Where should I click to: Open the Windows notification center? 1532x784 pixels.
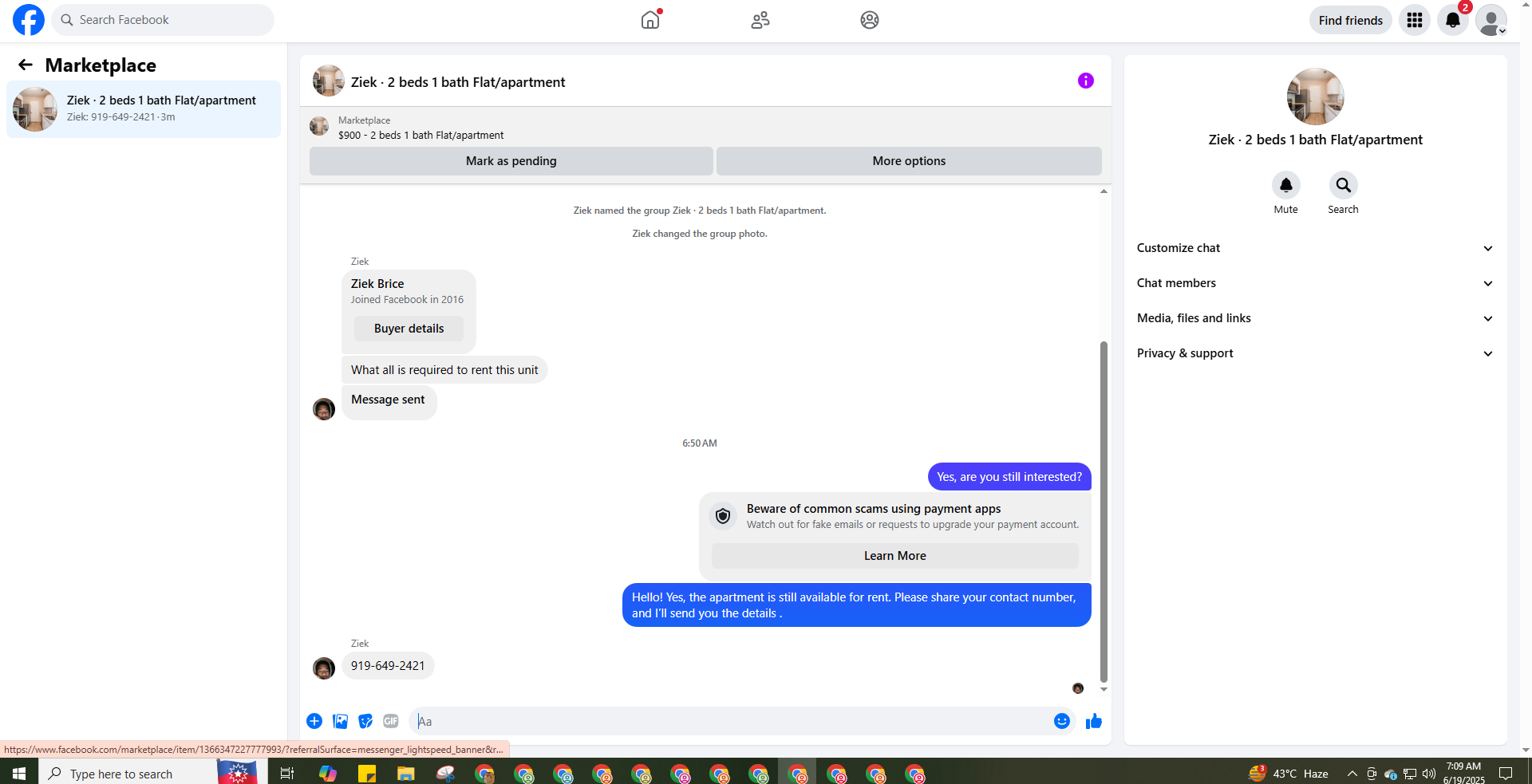1506,773
